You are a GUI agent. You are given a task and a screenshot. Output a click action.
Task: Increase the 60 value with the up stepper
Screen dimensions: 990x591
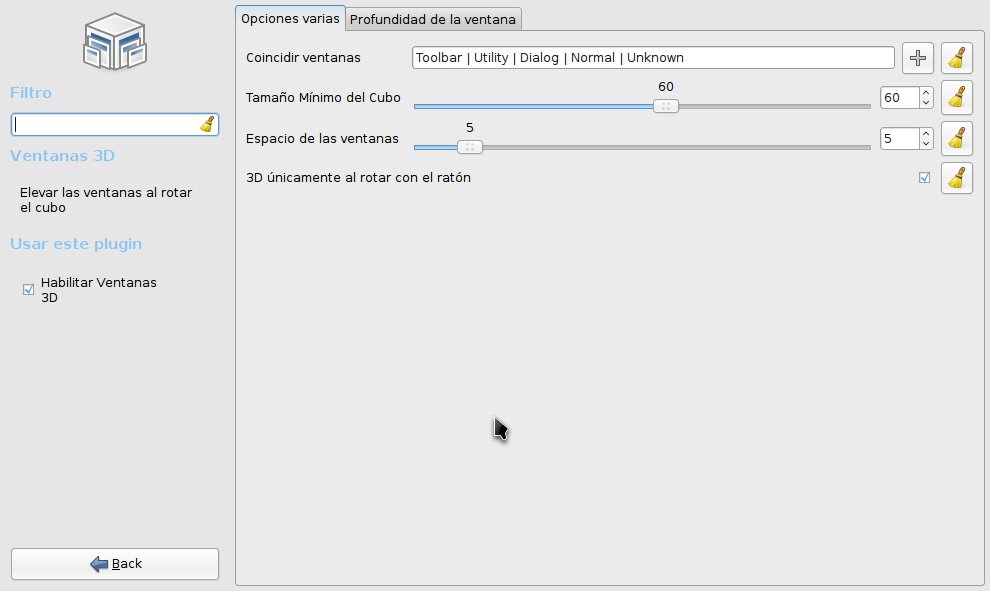924,92
